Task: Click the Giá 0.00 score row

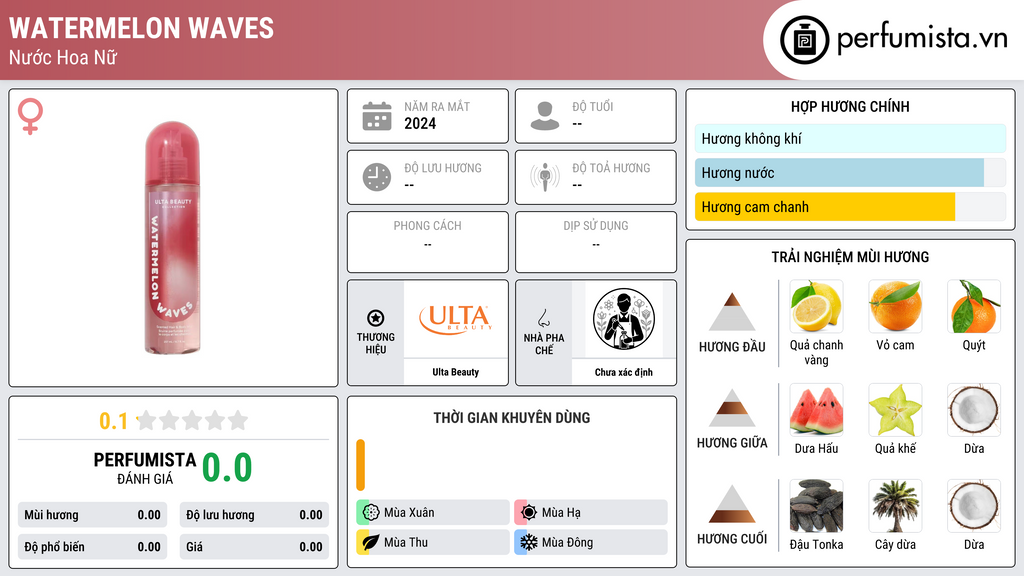Action: point(254,547)
